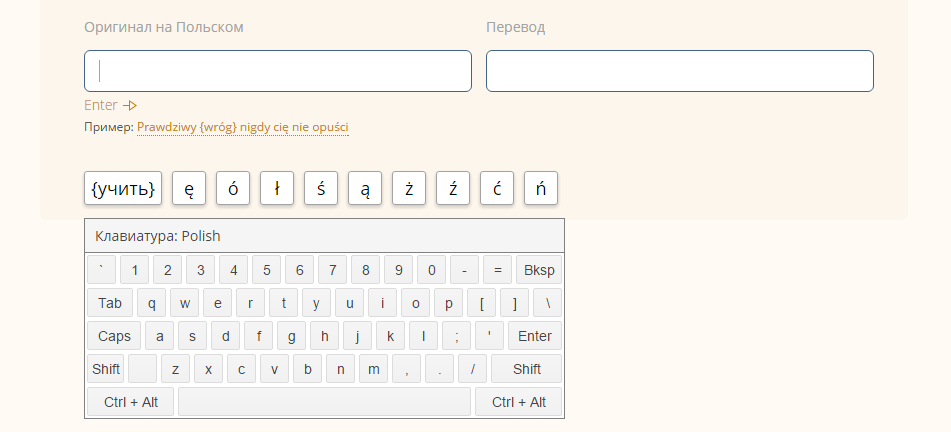Insert the letter ź special character

tap(453, 189)
